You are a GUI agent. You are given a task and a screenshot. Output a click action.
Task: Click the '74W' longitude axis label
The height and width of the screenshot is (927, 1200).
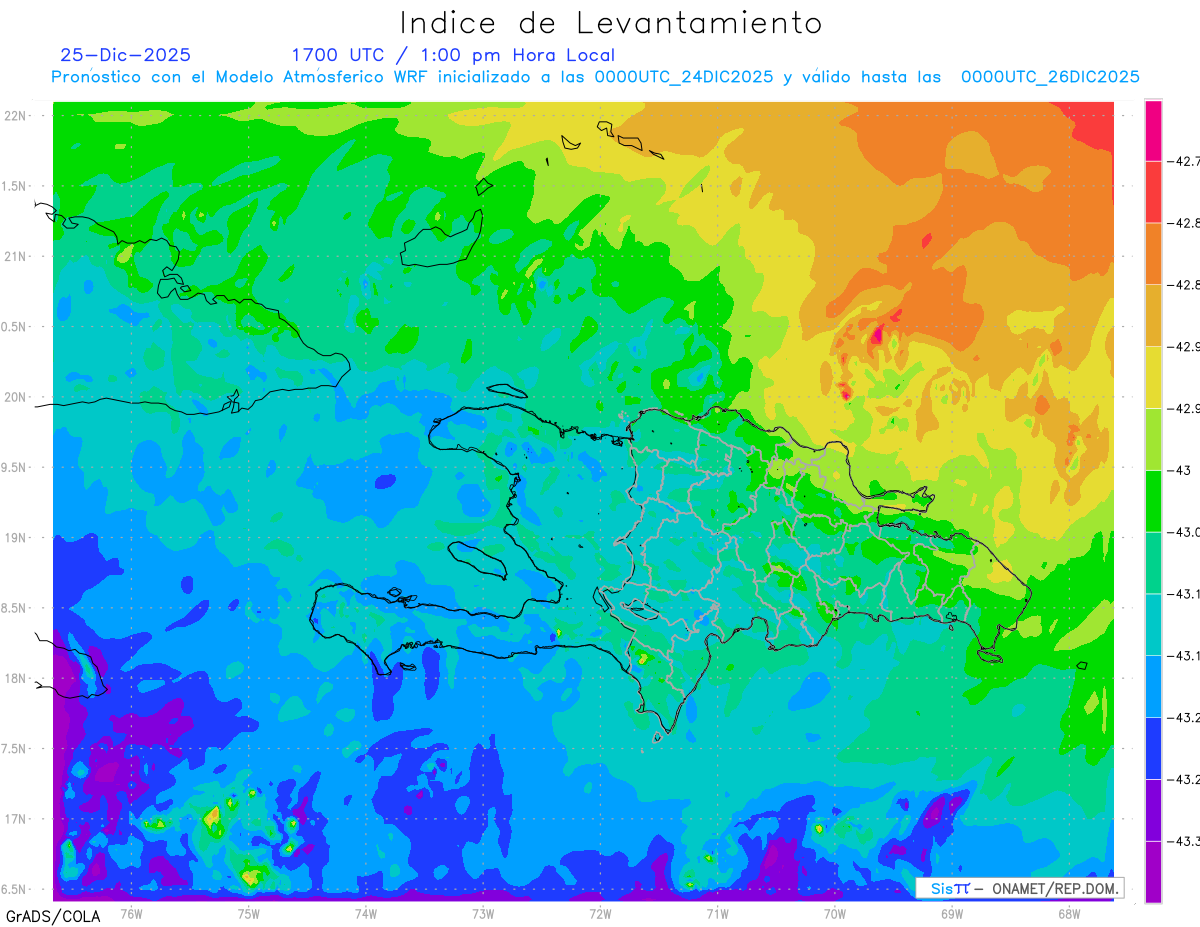(366, 913)
